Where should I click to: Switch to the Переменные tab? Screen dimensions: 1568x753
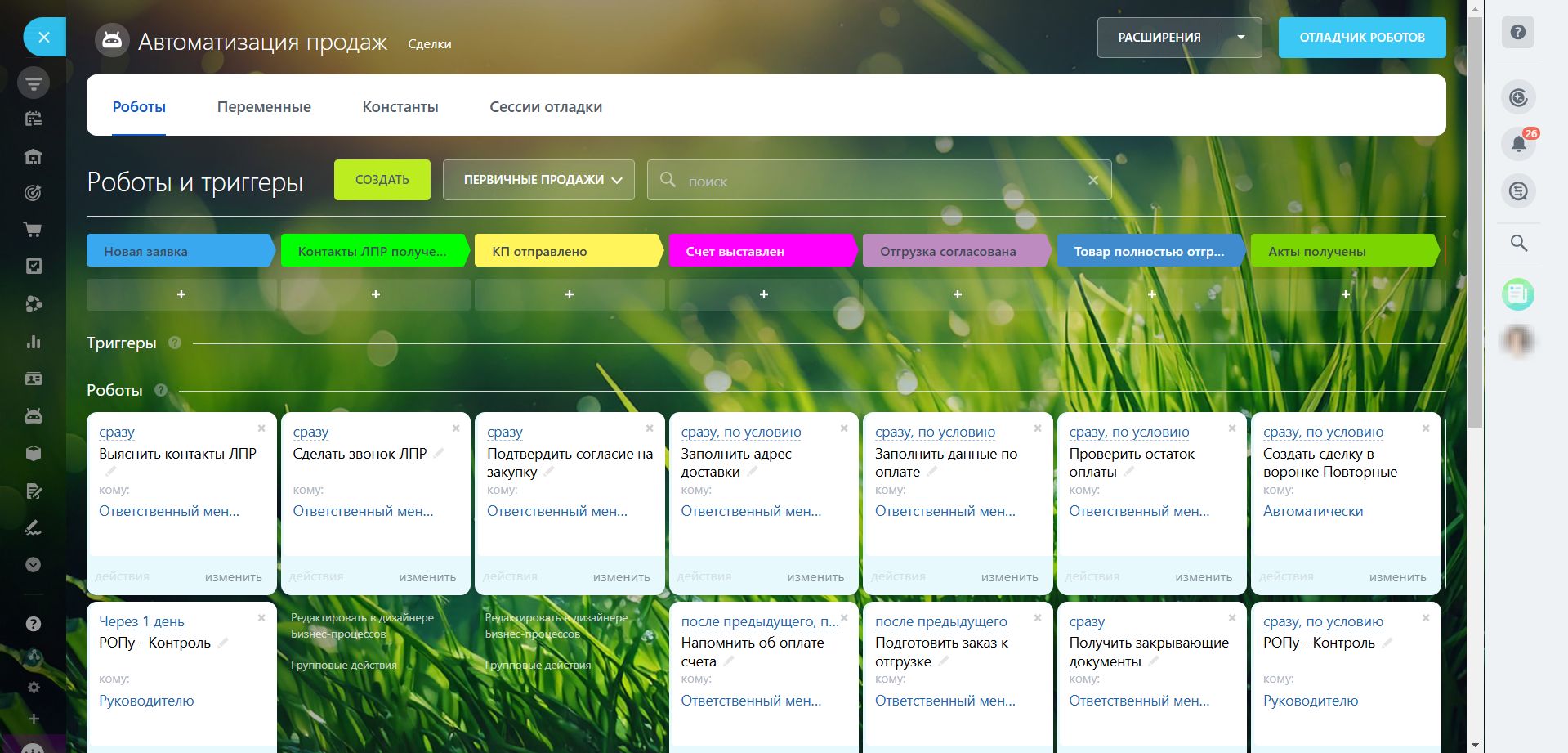(264, 107)
